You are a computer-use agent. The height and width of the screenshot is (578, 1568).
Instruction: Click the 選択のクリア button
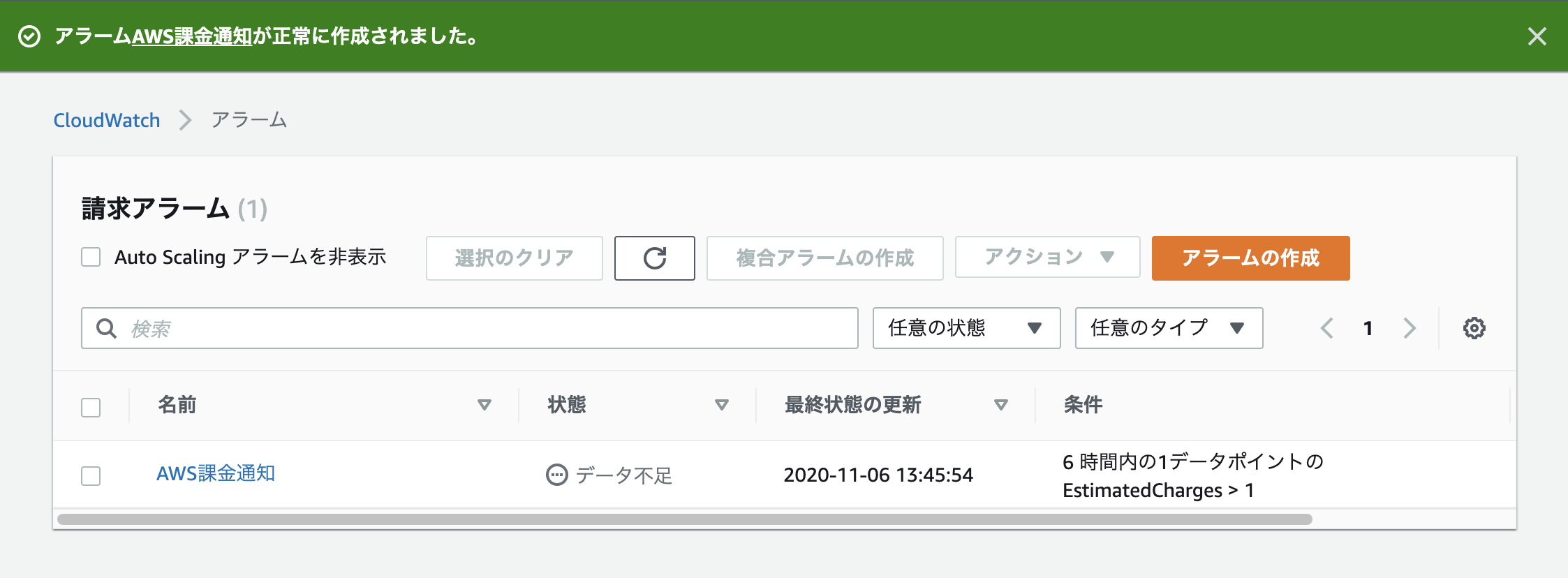tap(515, 258)
